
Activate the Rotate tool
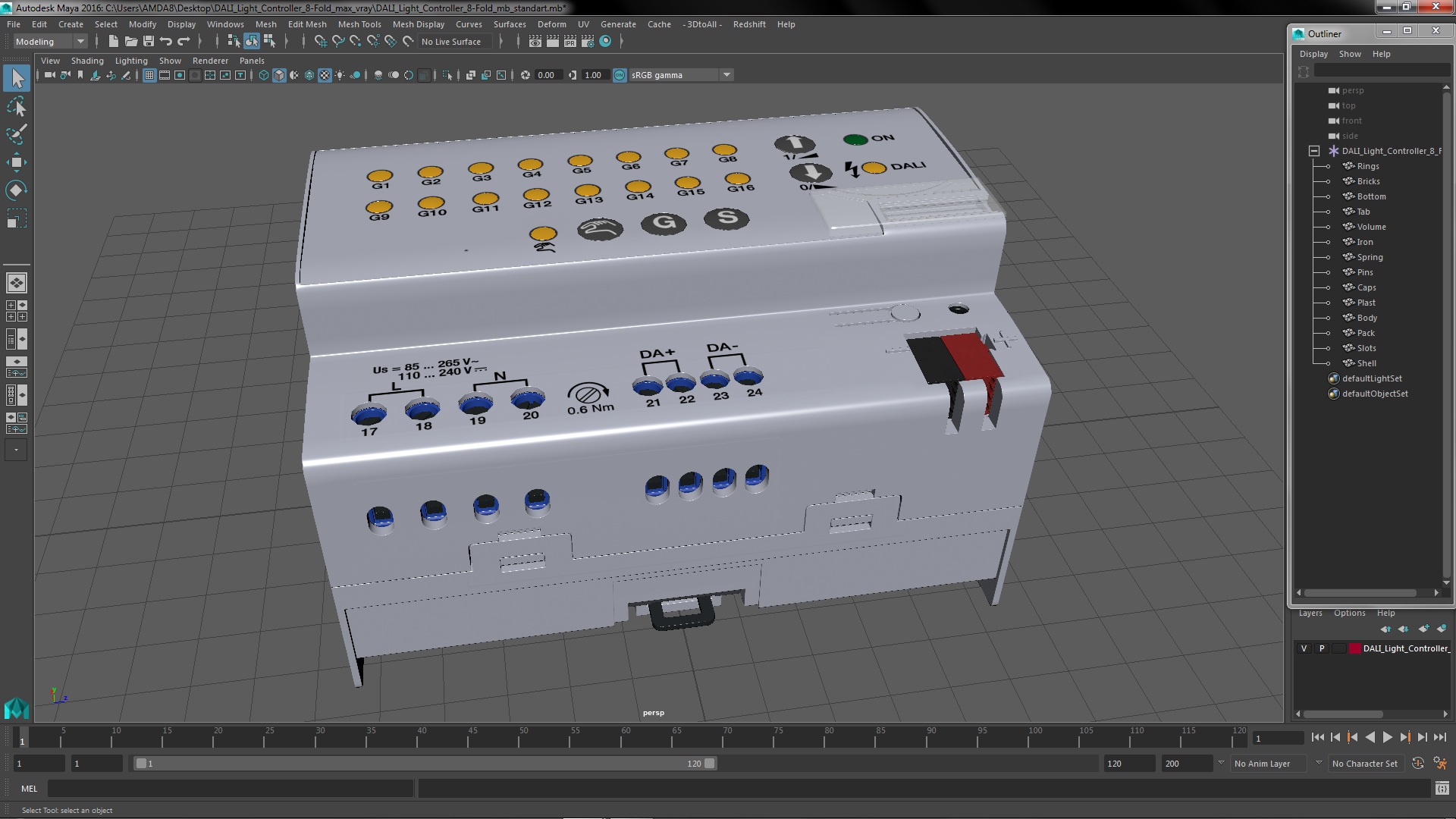tap(17, 190)
